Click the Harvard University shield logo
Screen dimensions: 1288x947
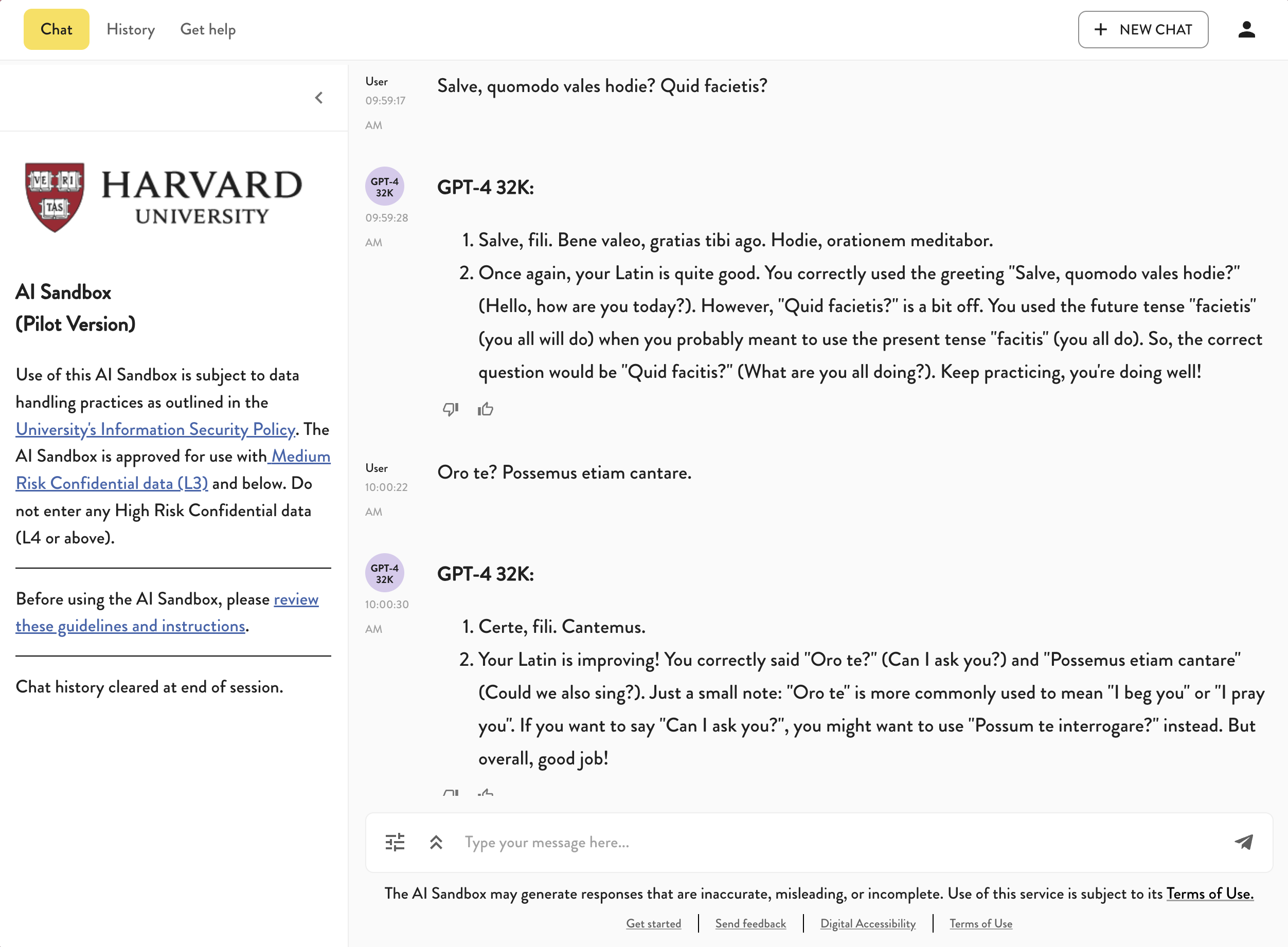click(x=55, y=196)
